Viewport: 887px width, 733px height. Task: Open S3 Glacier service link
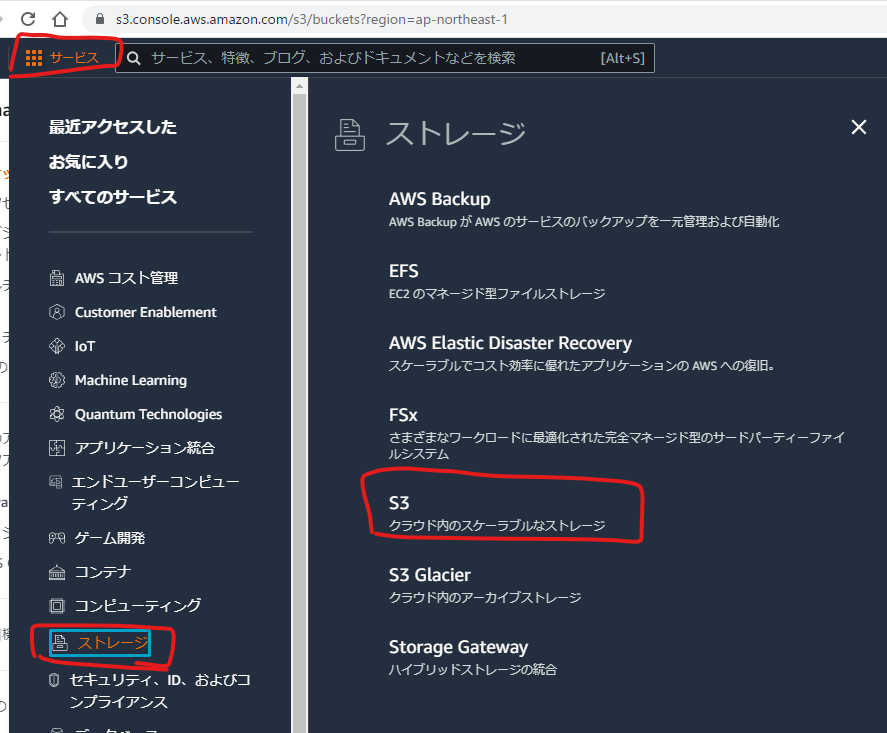(429, 575)
